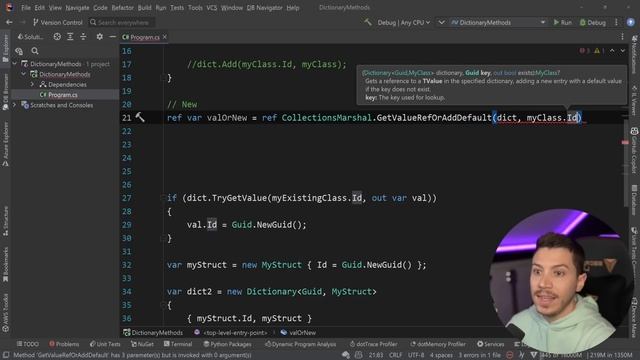Run the DictionaryMethods configuration
Image resolution: width=640 pixels, height=360 pixels.
(x=562, y=22)
